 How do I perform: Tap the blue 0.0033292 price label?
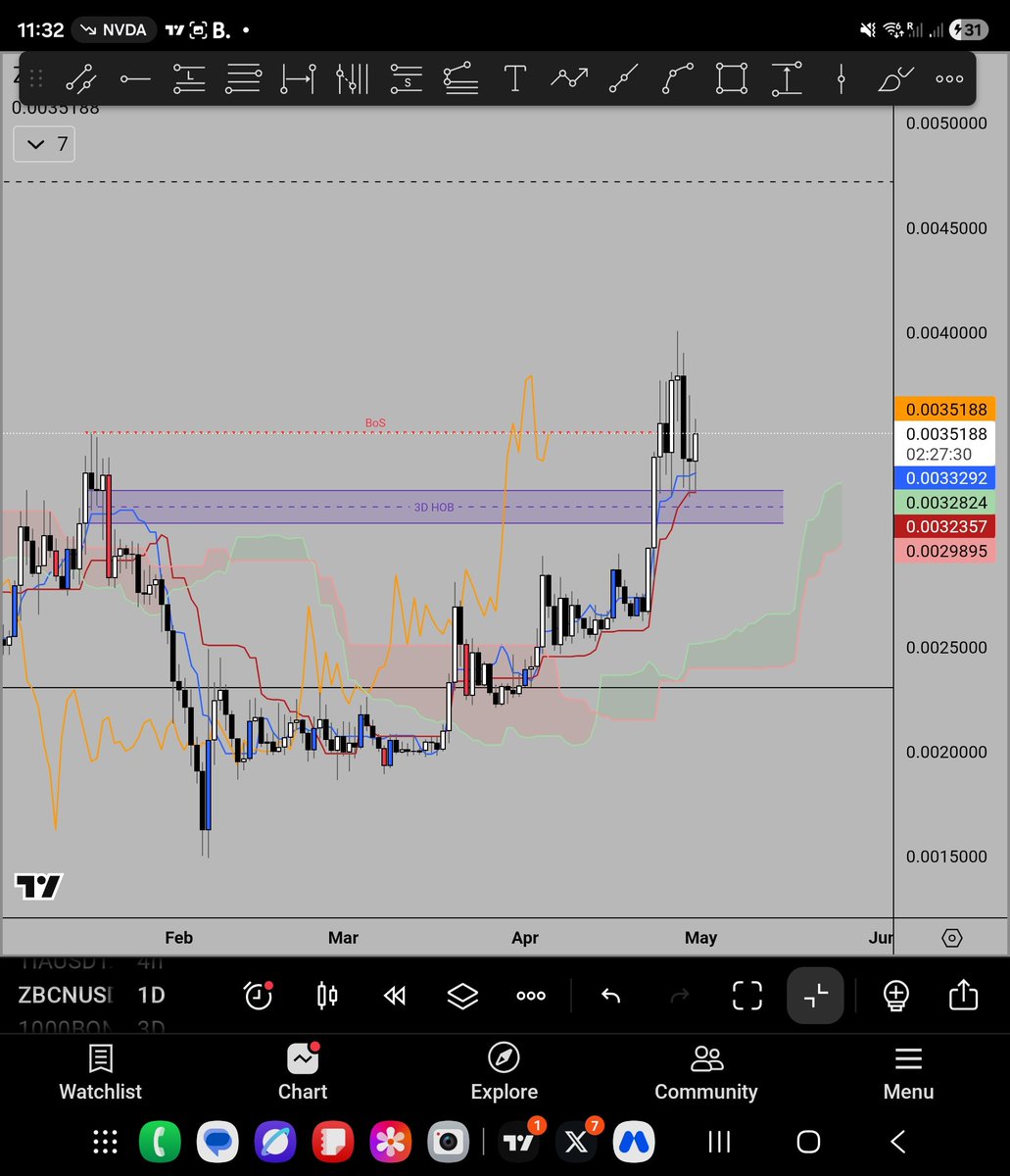tap(945, 478)
